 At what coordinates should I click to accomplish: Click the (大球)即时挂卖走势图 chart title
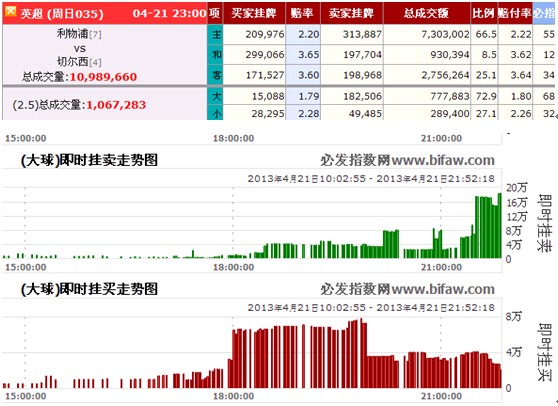(89, 160)
